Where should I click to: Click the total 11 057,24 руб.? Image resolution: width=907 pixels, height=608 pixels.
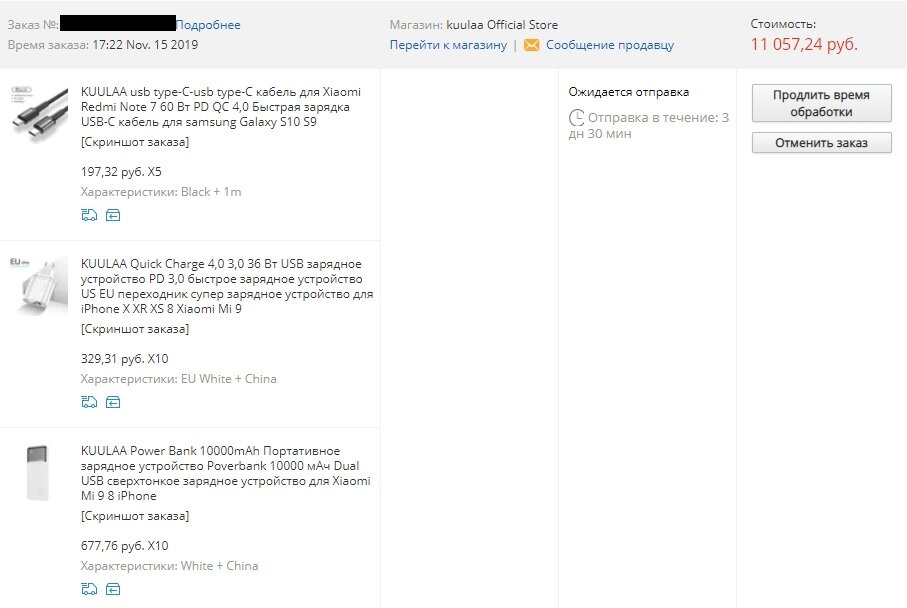[x=804, y=45]
